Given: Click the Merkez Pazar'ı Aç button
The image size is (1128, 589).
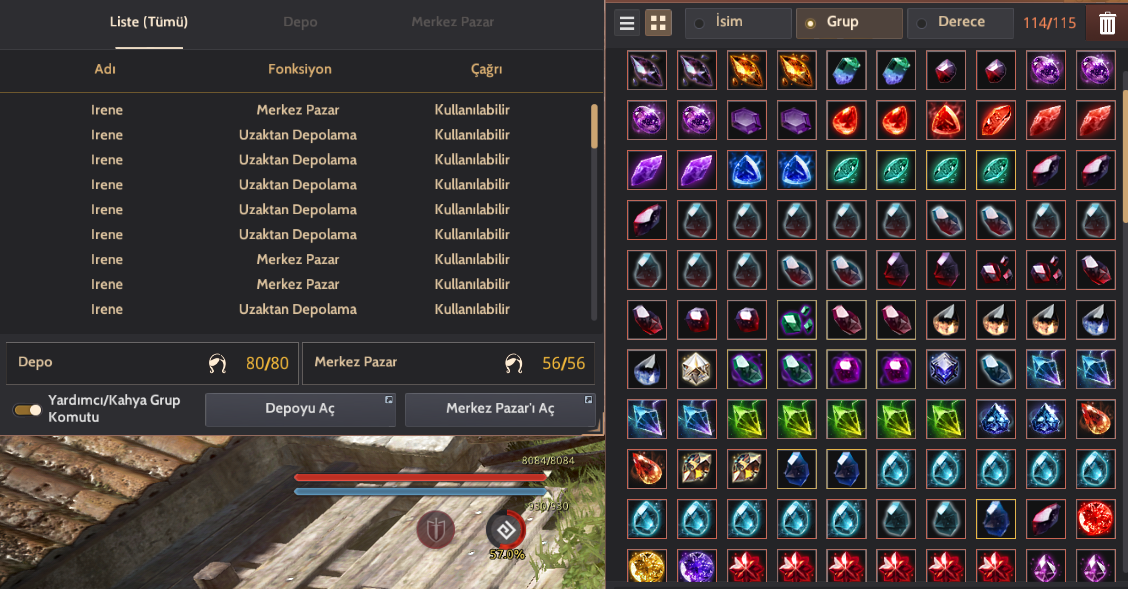Looking at the screenshot, I should point(500,409).
